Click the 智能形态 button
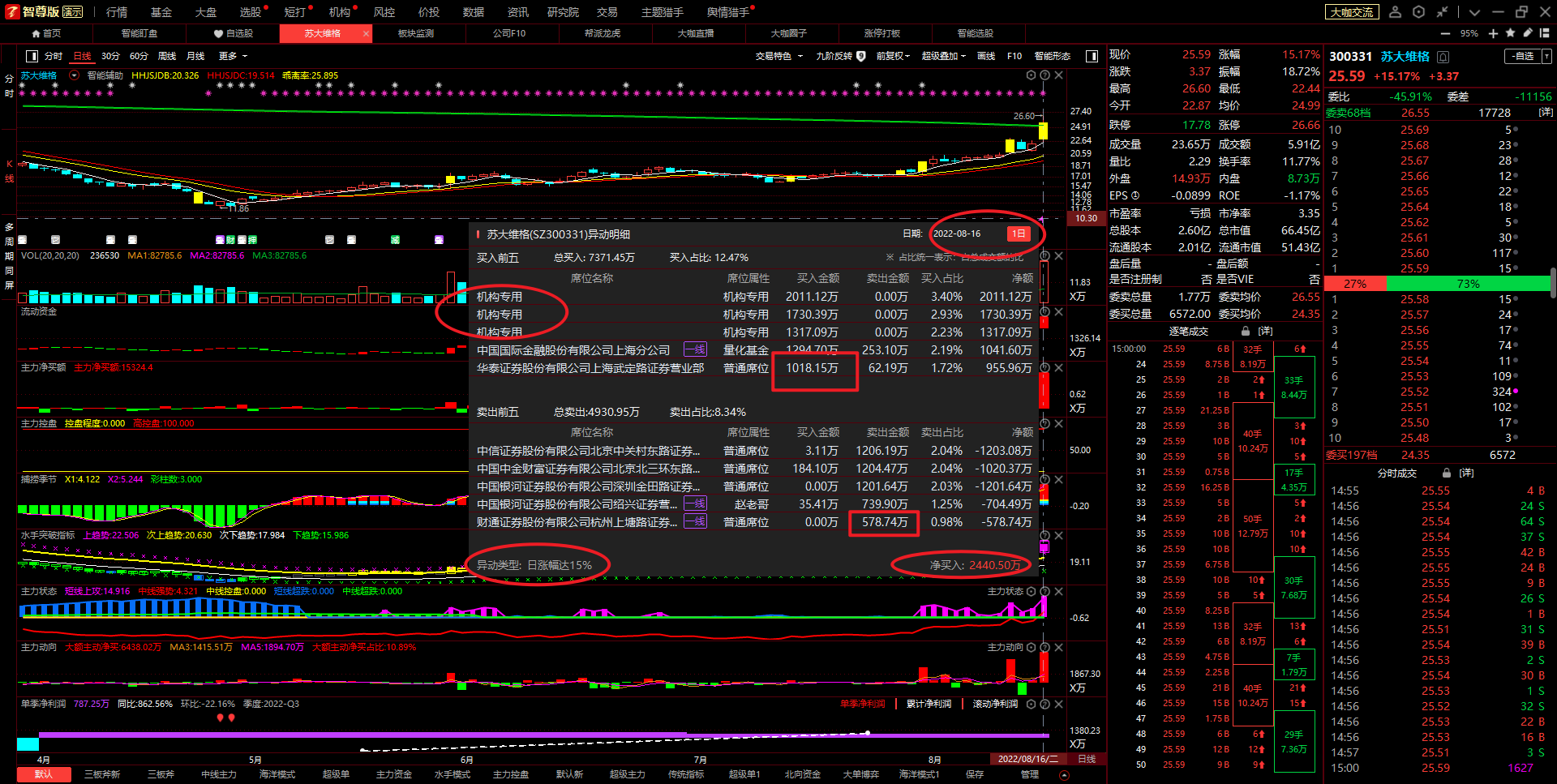 coord(1052,56)
